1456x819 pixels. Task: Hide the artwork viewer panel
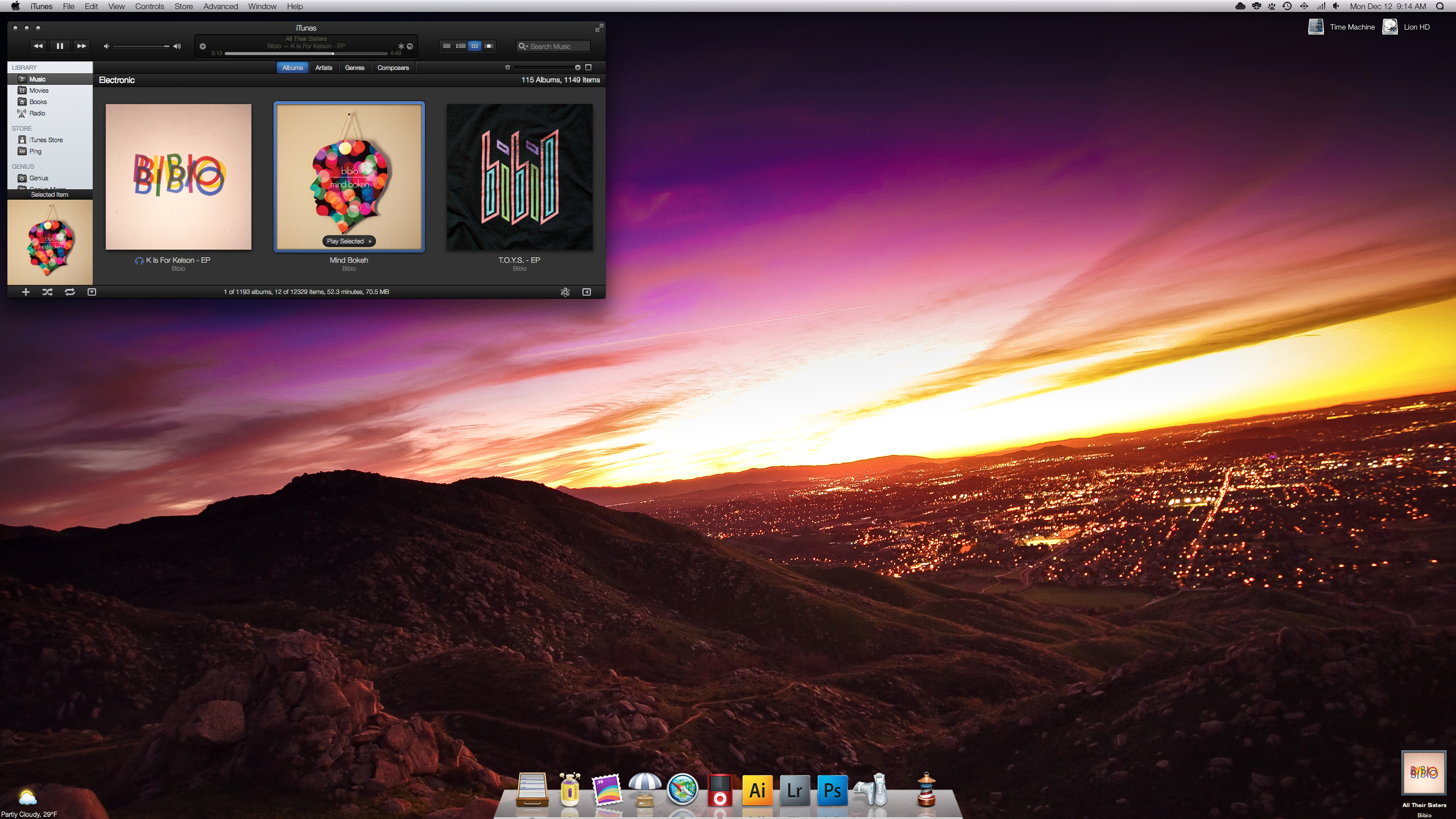92,292
